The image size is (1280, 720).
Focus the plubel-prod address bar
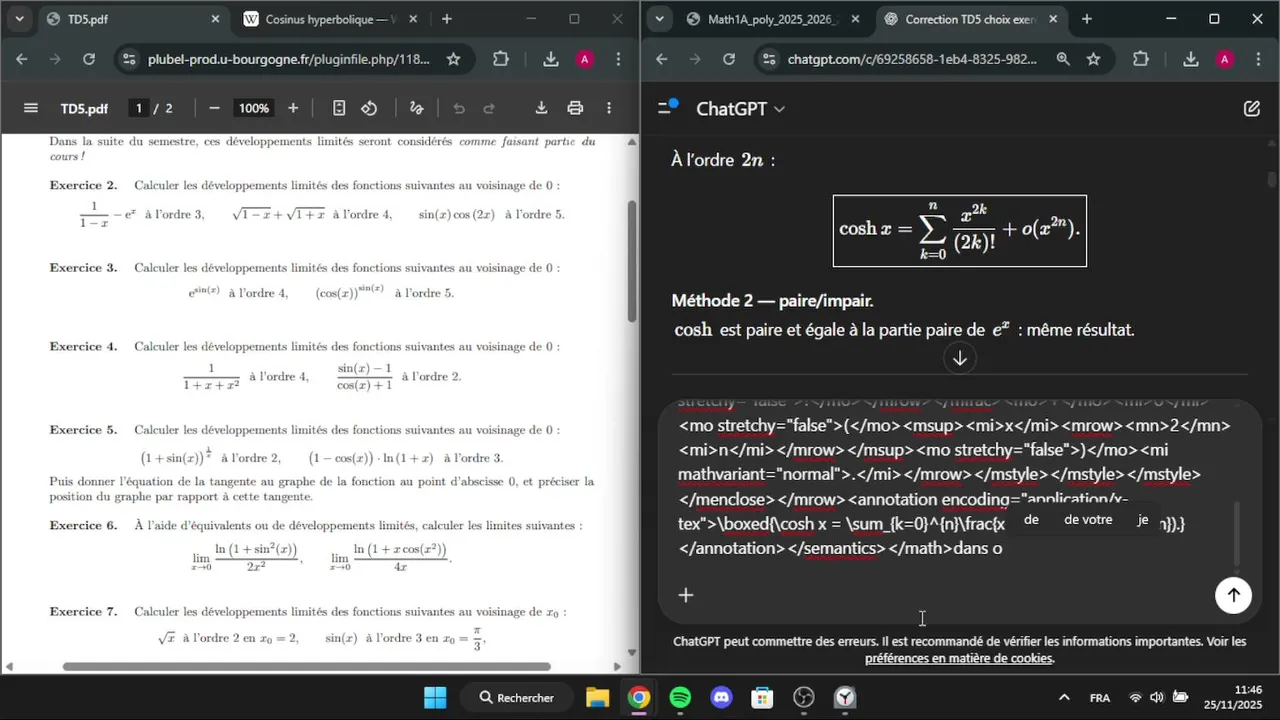click(289, 59)
